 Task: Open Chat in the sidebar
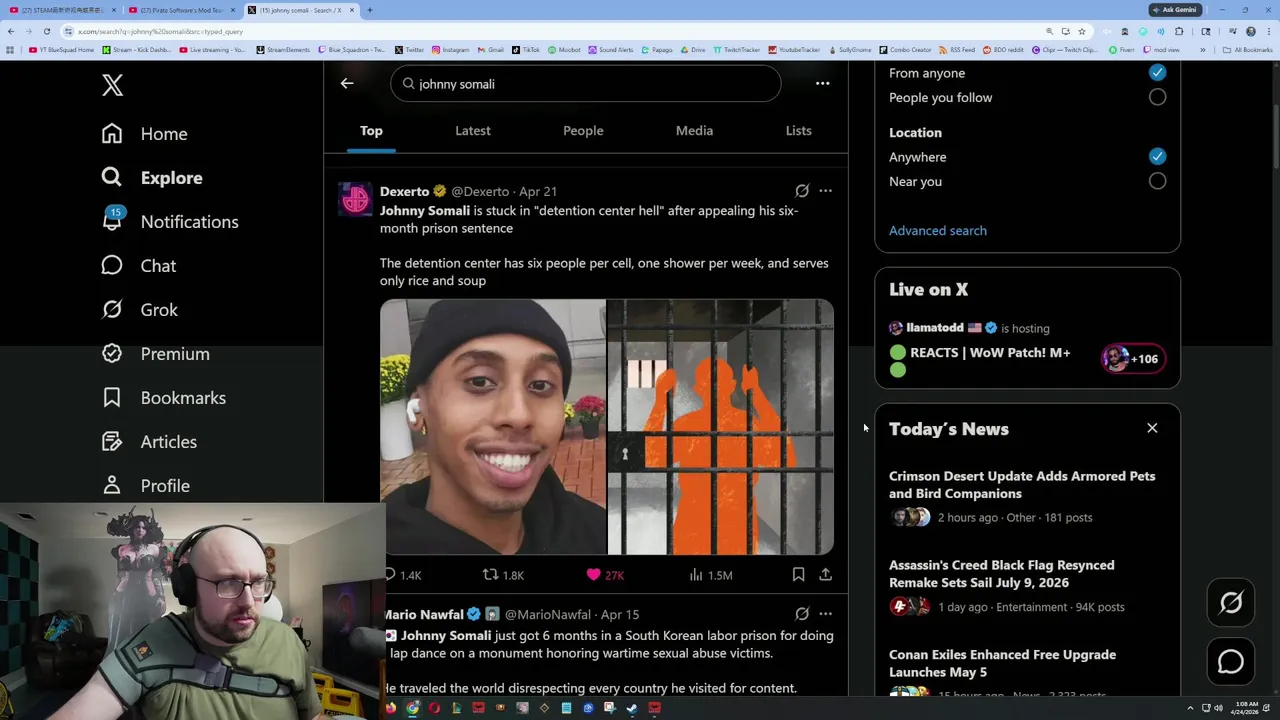pyautogui.click(x=139, y=266)
